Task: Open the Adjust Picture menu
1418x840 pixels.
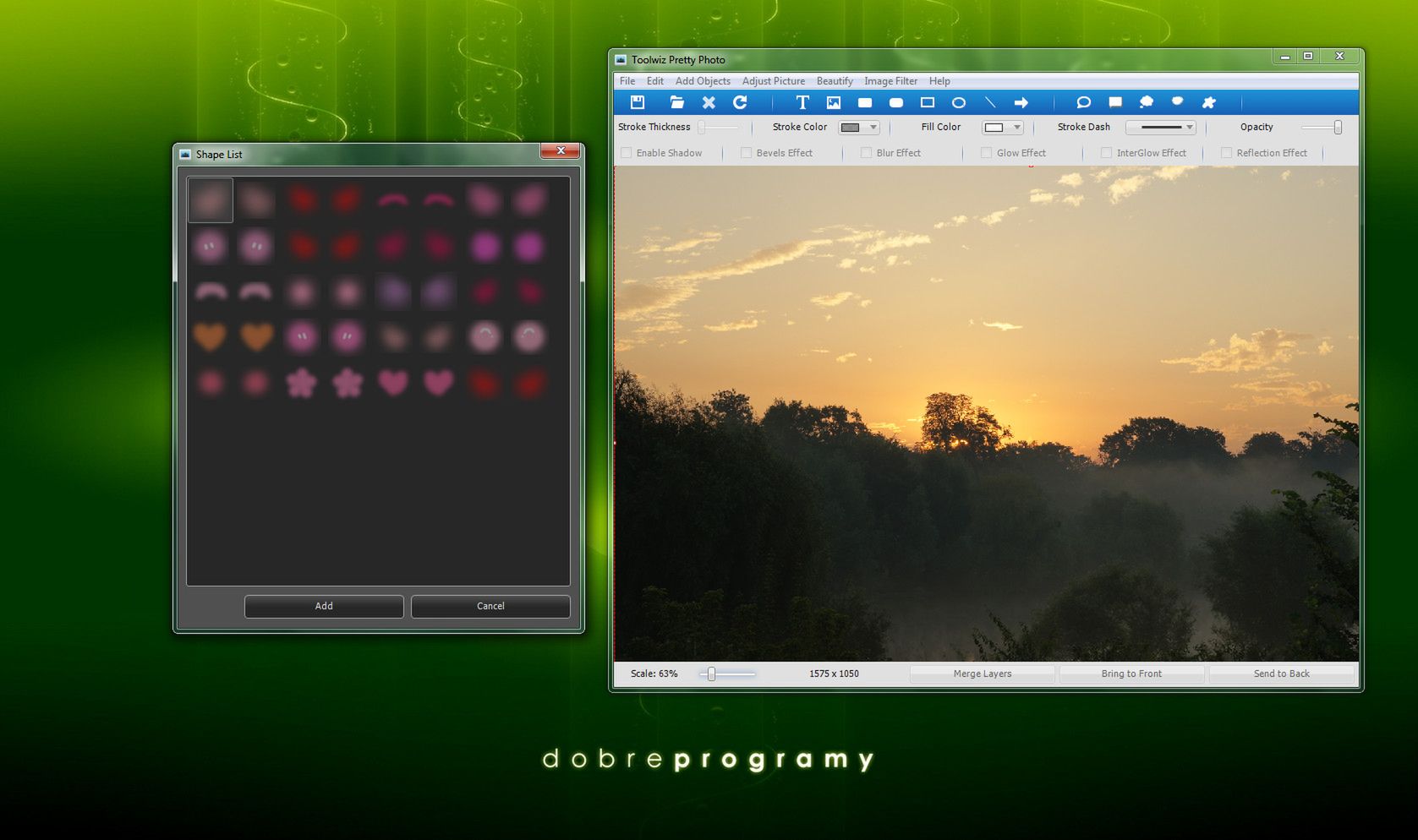Action: pos(774,81)
